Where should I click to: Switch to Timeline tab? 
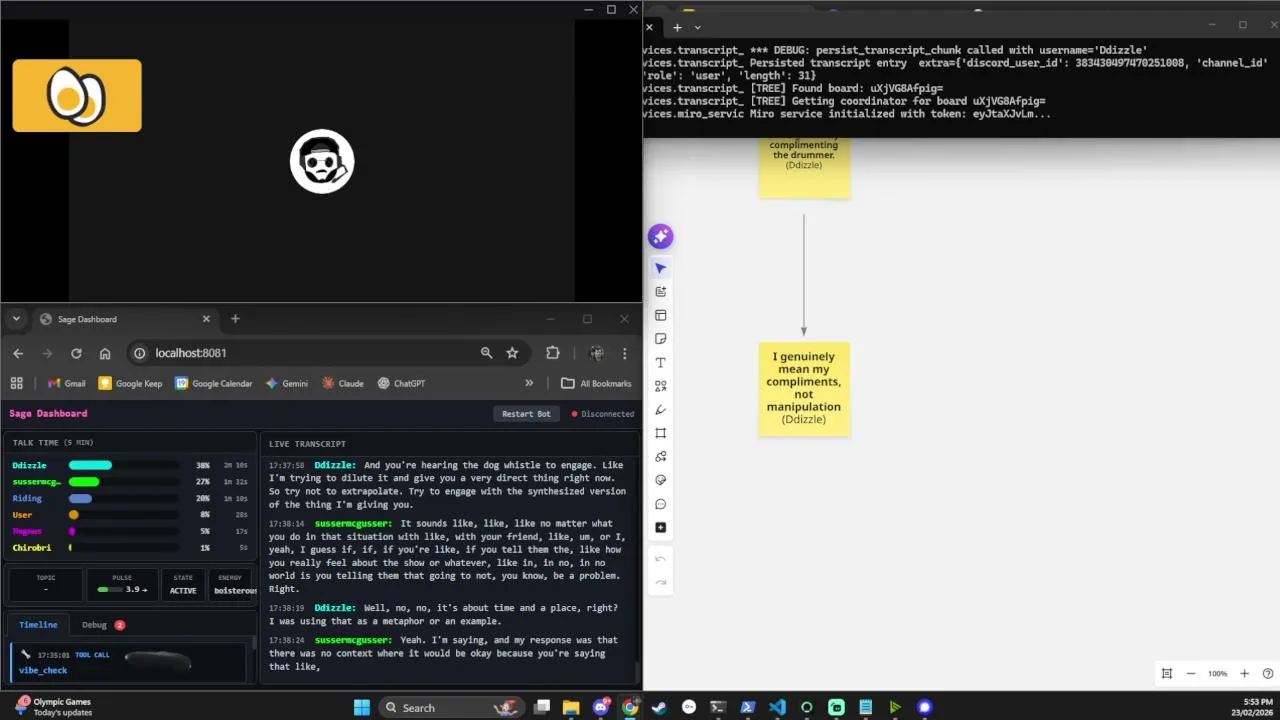coord(38,625)
